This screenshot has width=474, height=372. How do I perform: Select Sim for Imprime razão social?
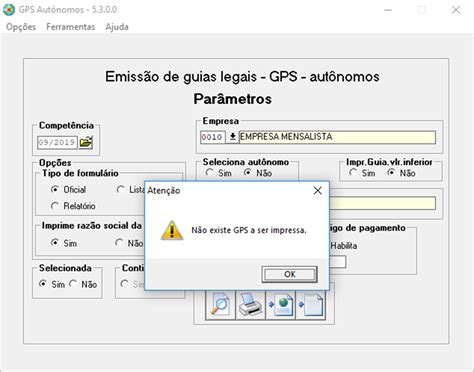(x=55, y=243)
